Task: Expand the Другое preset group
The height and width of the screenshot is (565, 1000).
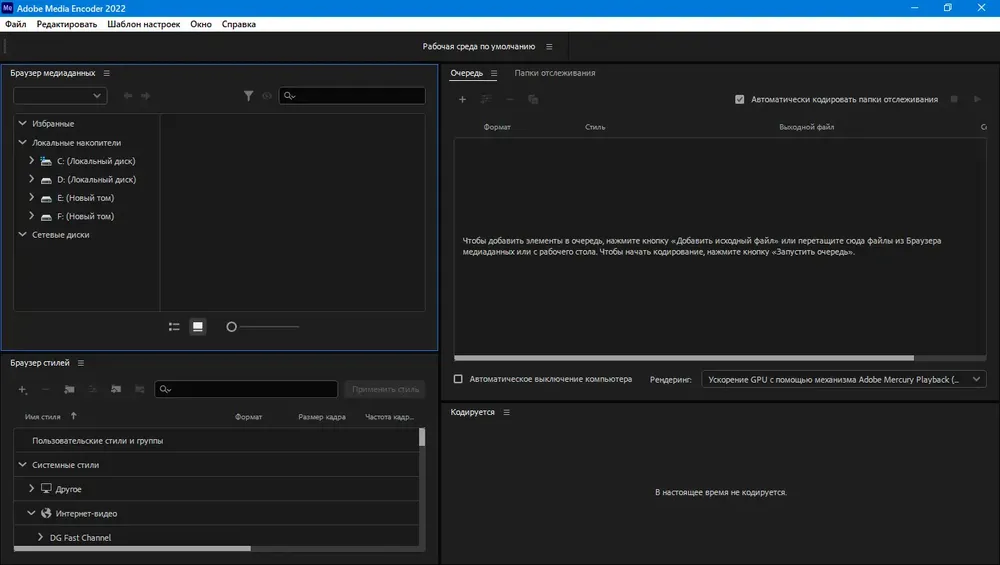Action: pyautogui.click(x=31, y=488)
